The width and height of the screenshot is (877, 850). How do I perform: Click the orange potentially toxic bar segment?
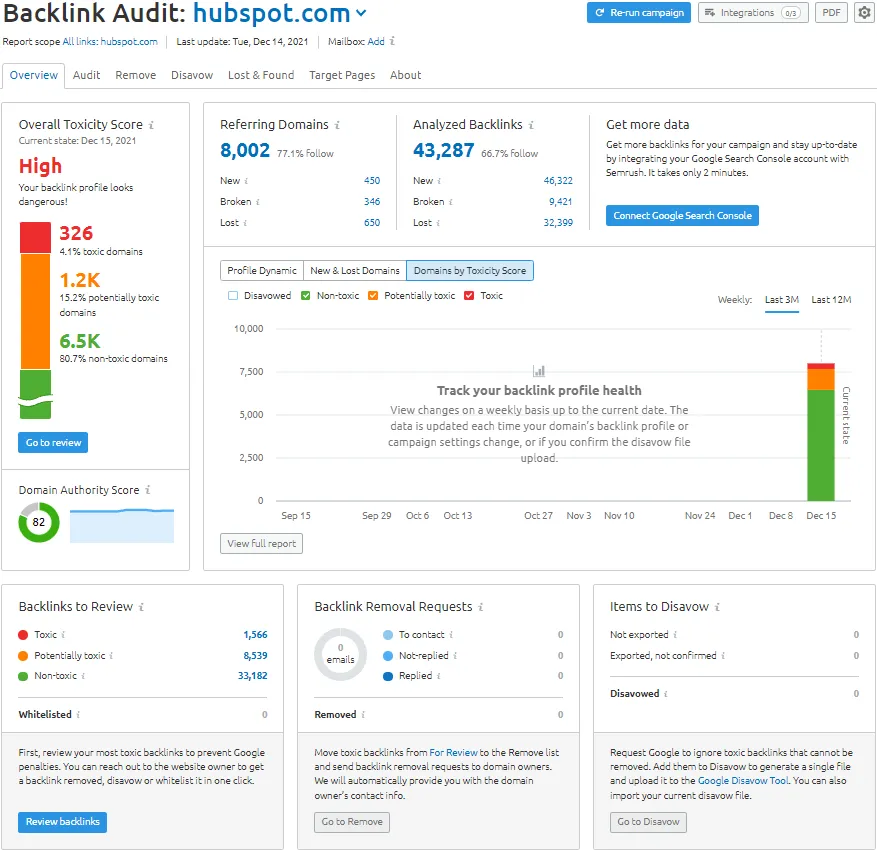click(x=35, y=311)
